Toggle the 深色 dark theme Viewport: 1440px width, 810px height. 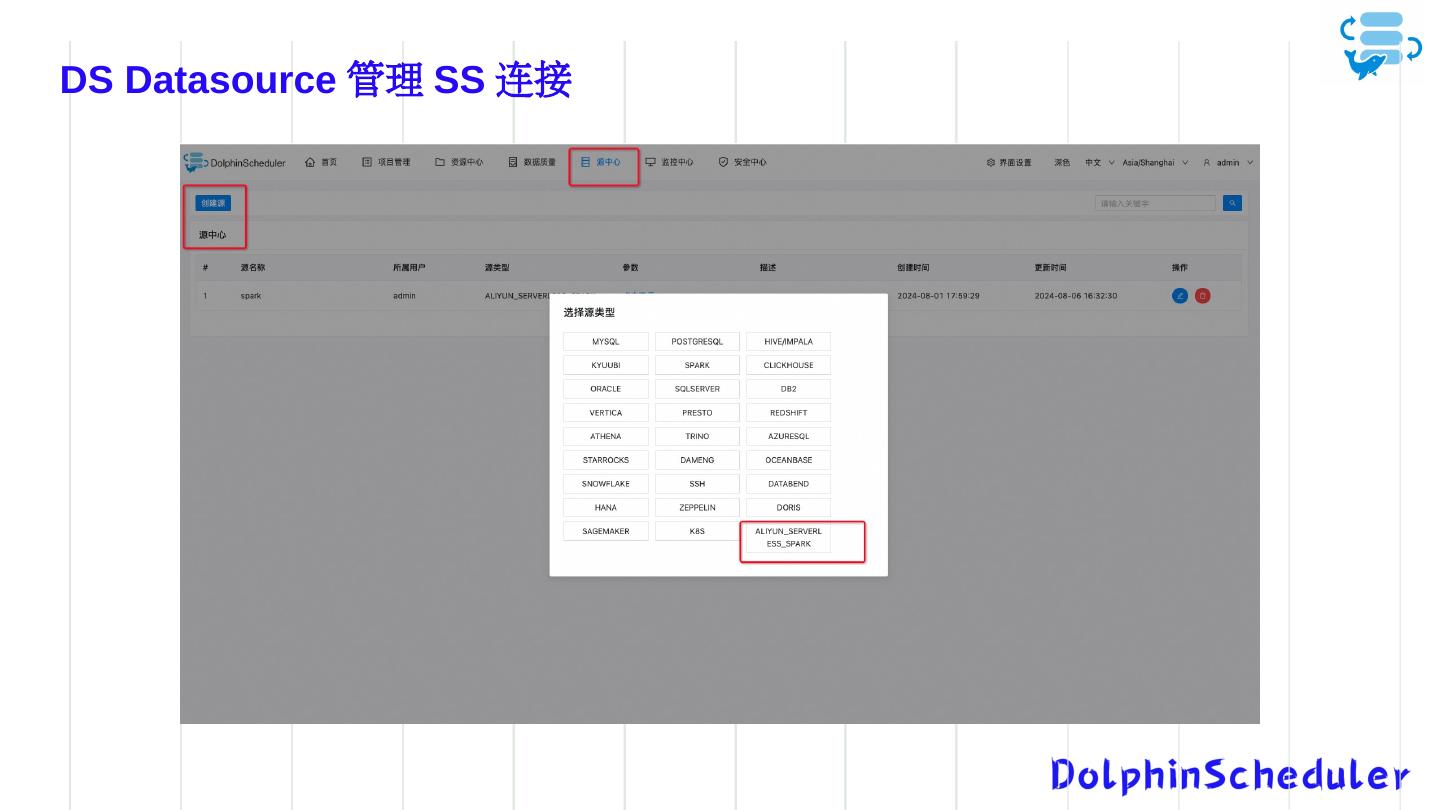tap(1062, 162)
